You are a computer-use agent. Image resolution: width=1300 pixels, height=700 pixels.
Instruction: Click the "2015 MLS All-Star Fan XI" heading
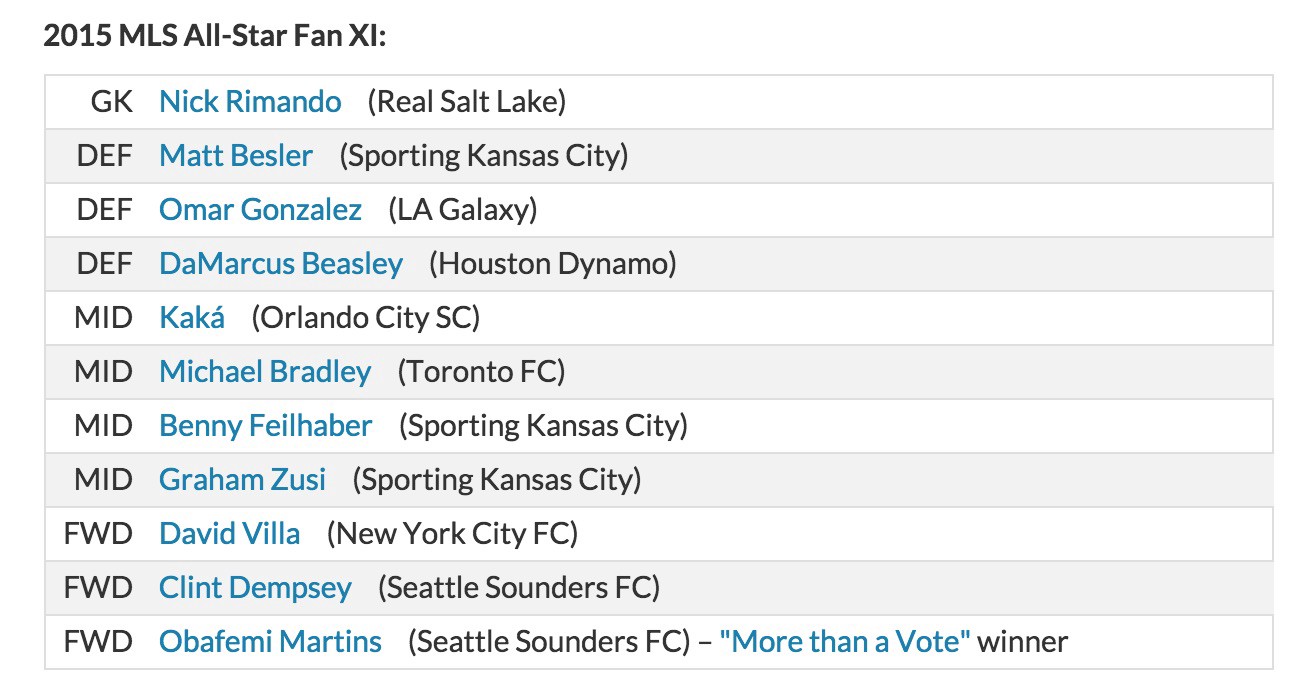(x=215, y=36)
